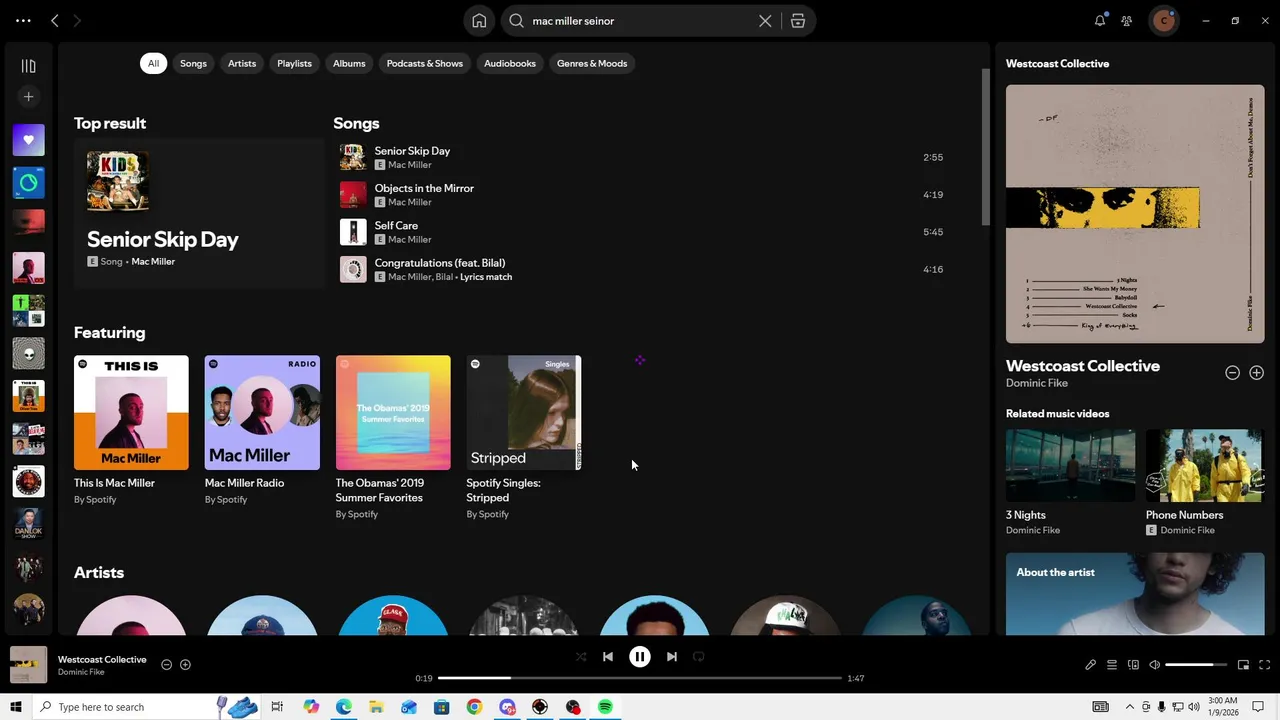Add song via plus icon in right panel

[x=1256, y=373]
